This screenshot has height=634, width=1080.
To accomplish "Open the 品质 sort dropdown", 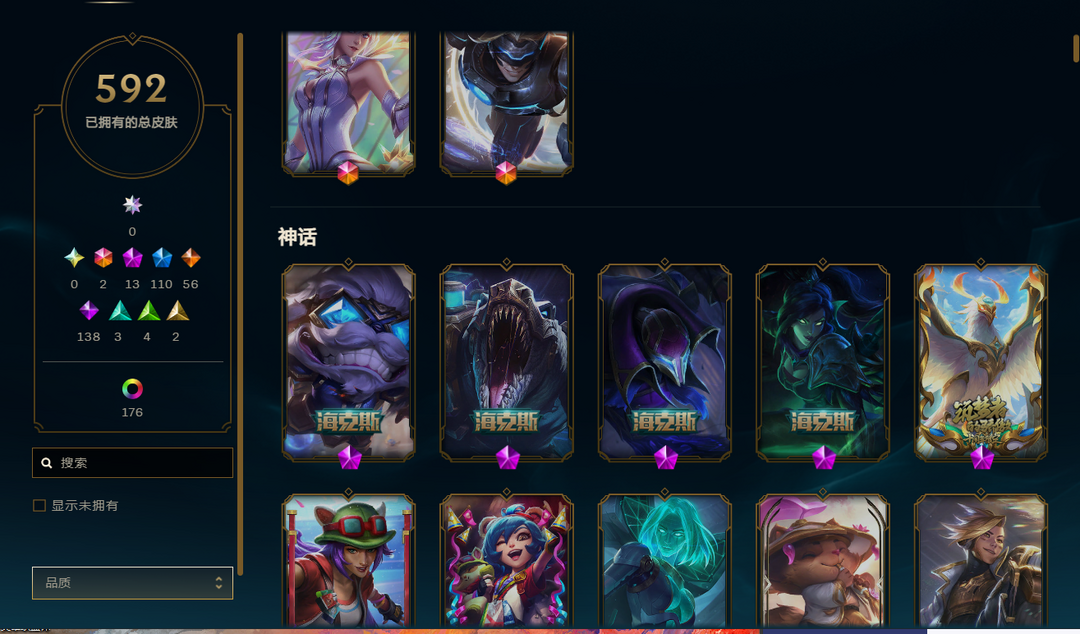I will click(x=132, y=583).
